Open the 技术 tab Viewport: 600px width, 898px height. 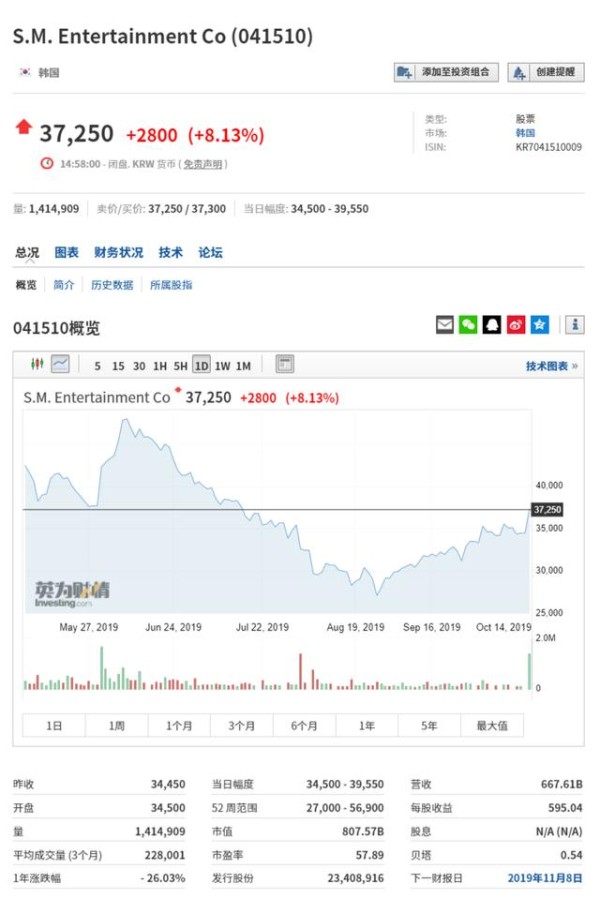tap(171, 253)
